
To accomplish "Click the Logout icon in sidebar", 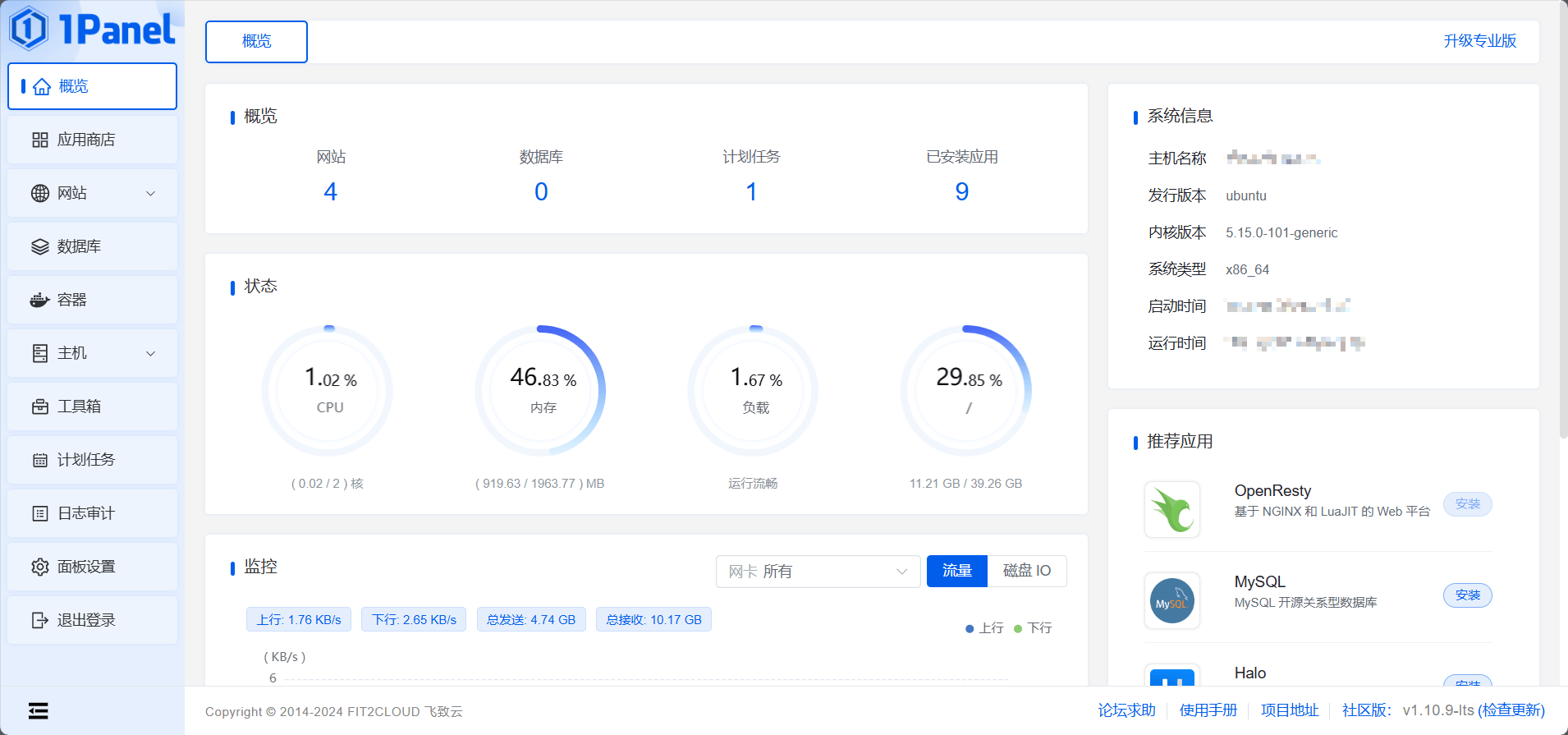I will coord(39,621).
